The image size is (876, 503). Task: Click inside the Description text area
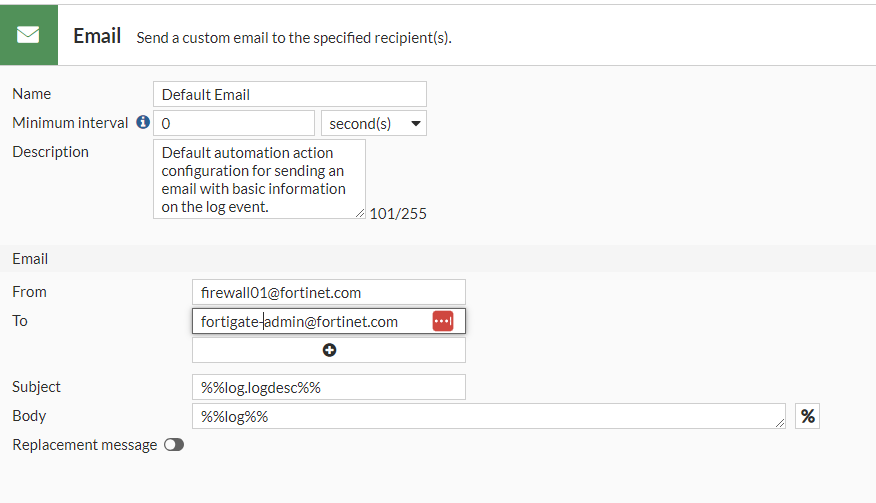[x=258, y=179]
